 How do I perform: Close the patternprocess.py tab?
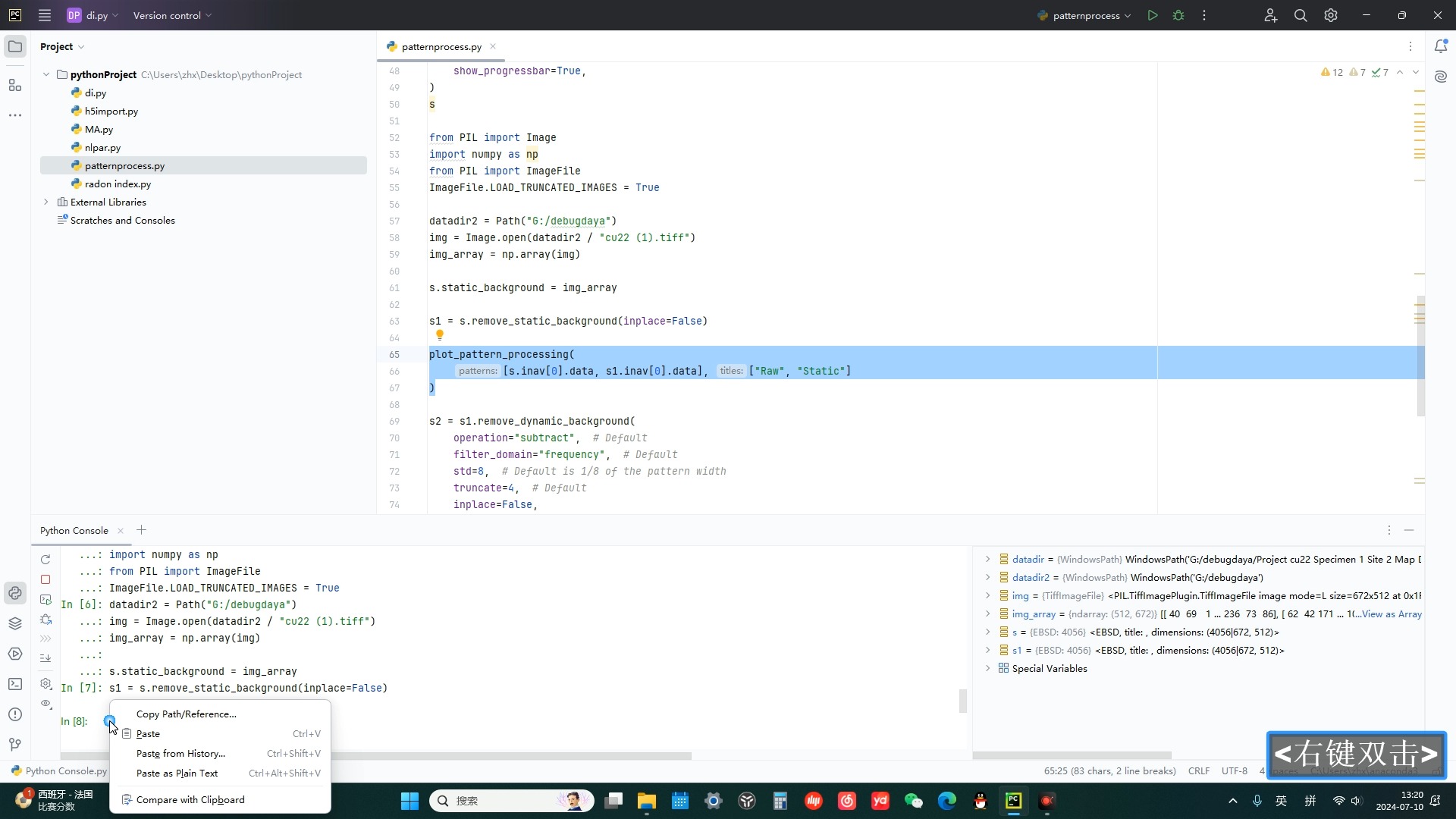493,46
